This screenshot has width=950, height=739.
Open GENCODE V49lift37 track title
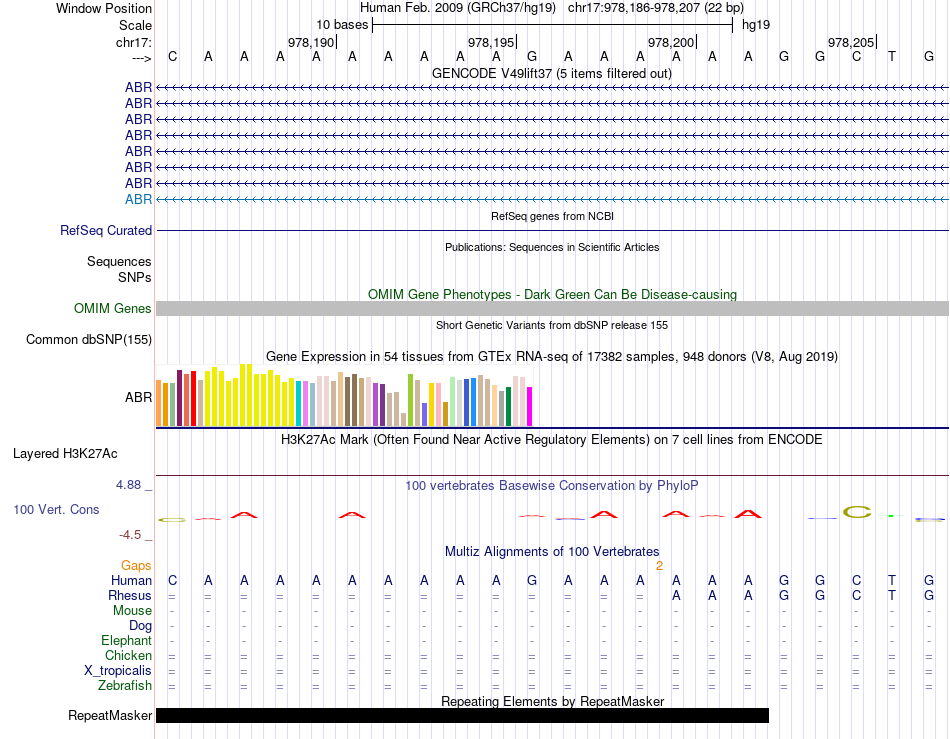pos(552,74)
